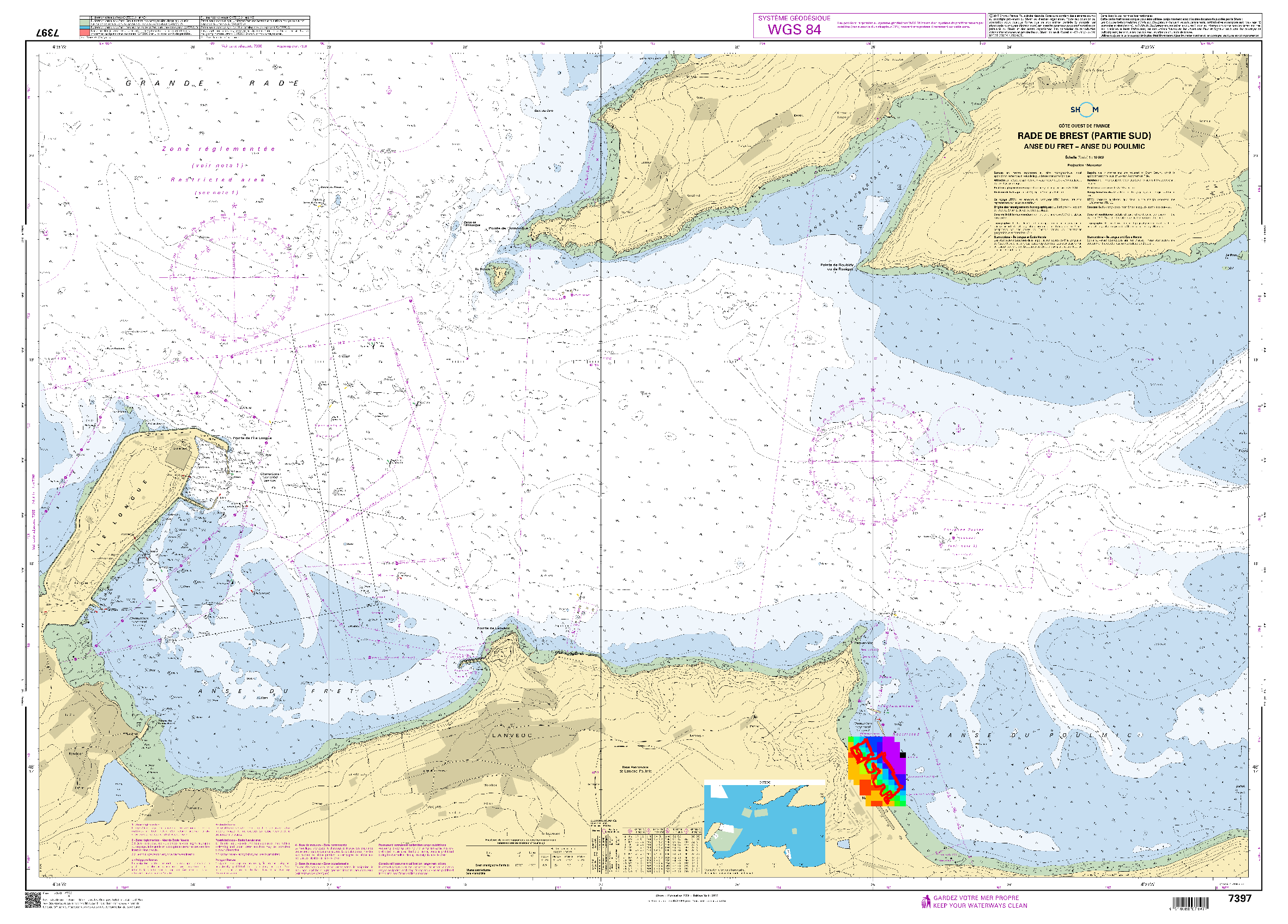Screen dimensions: 1288x924
Task: Click the red swatch in top legend
Action: click(x=85, y=33)
